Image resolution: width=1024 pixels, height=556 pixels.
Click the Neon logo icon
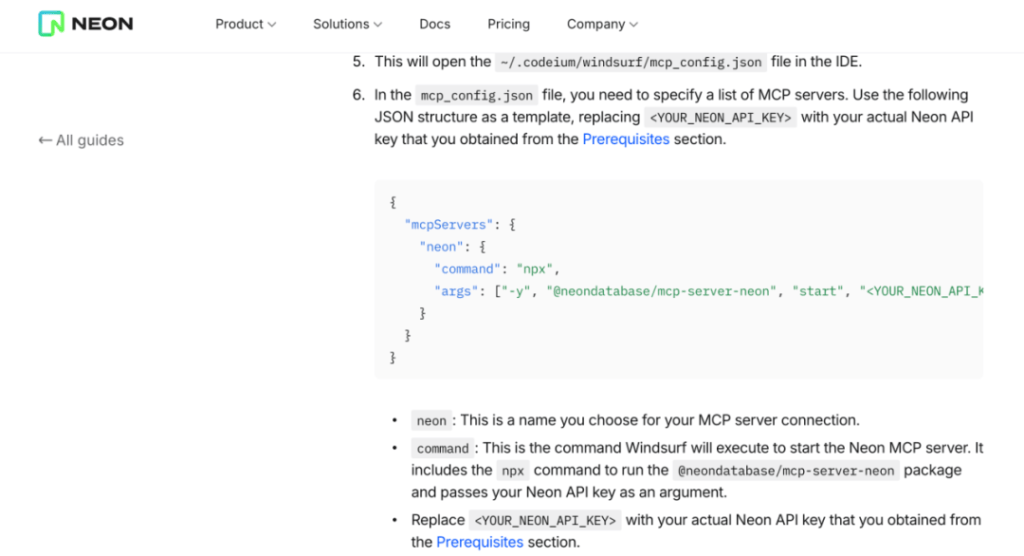[x=51, y=24]
